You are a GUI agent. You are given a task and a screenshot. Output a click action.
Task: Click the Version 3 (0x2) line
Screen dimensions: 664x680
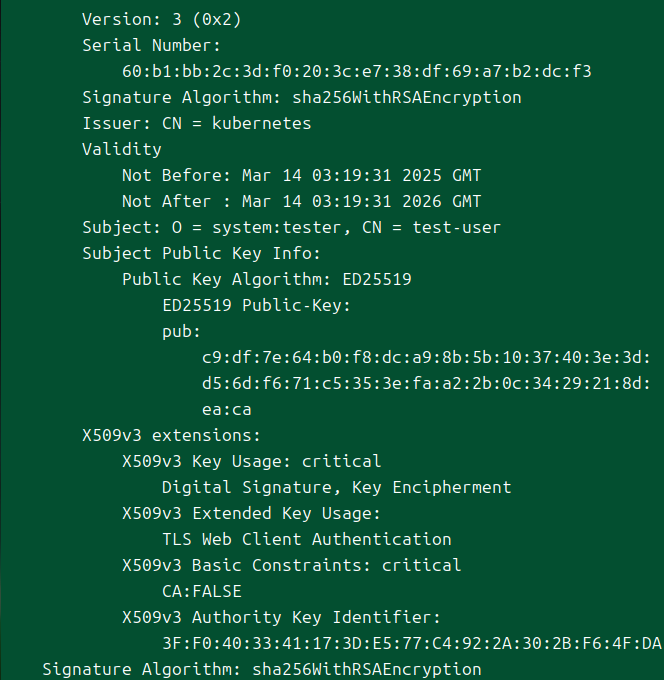tap(161, 20)
